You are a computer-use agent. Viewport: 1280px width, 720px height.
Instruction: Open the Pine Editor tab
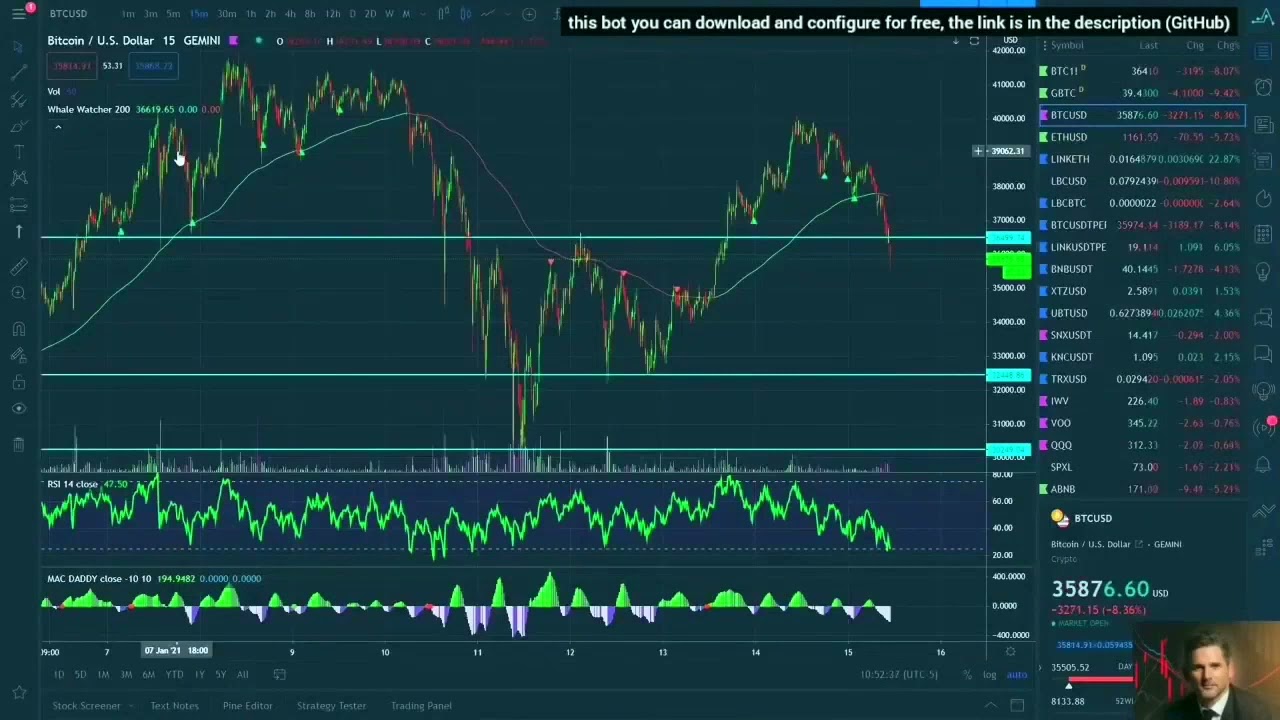coord(247,706)
